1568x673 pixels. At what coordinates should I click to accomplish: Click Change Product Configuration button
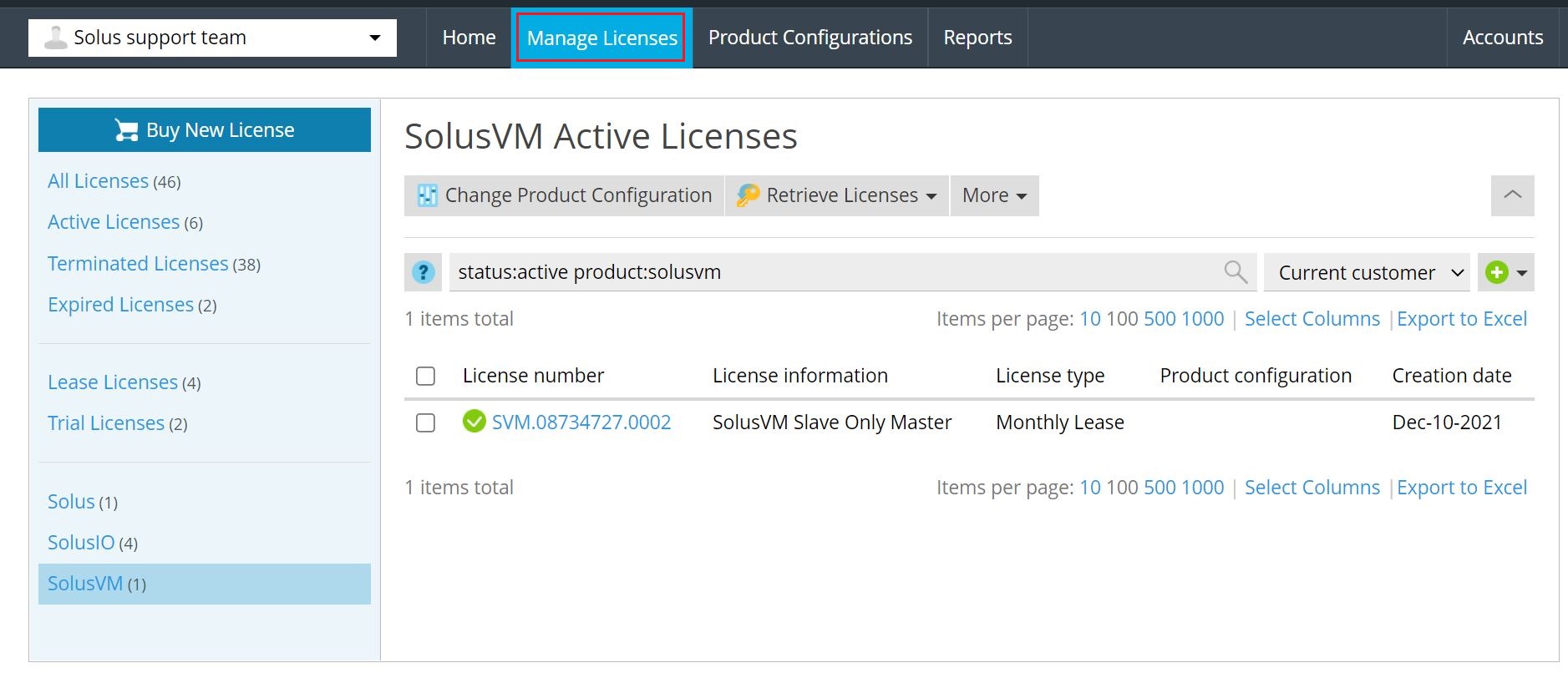[564, 195]
